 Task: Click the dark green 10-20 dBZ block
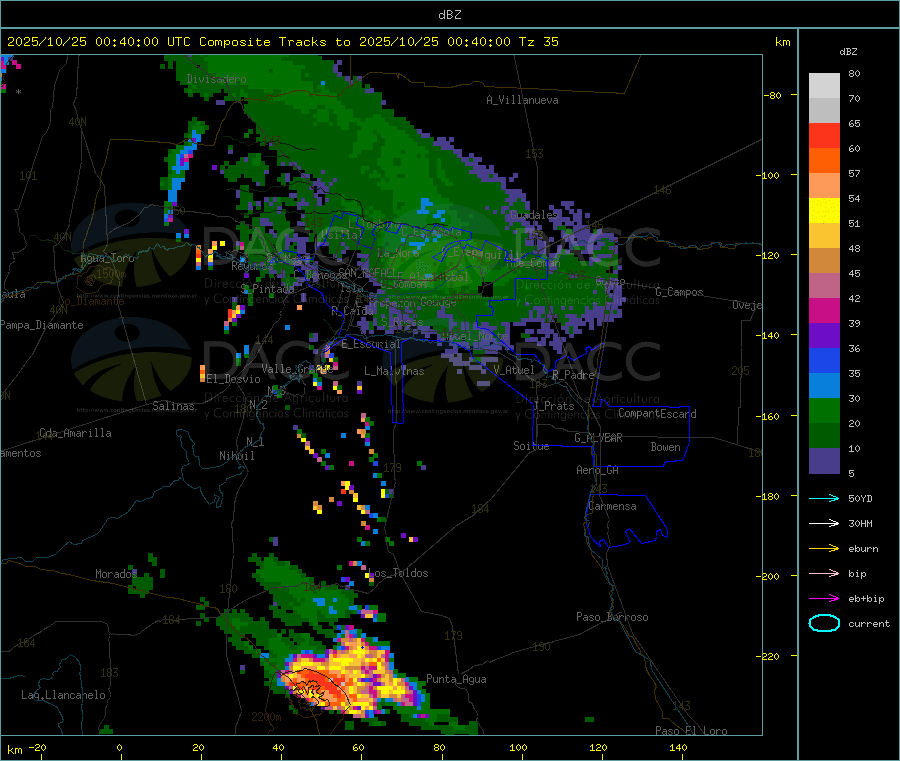click(824, 436)
